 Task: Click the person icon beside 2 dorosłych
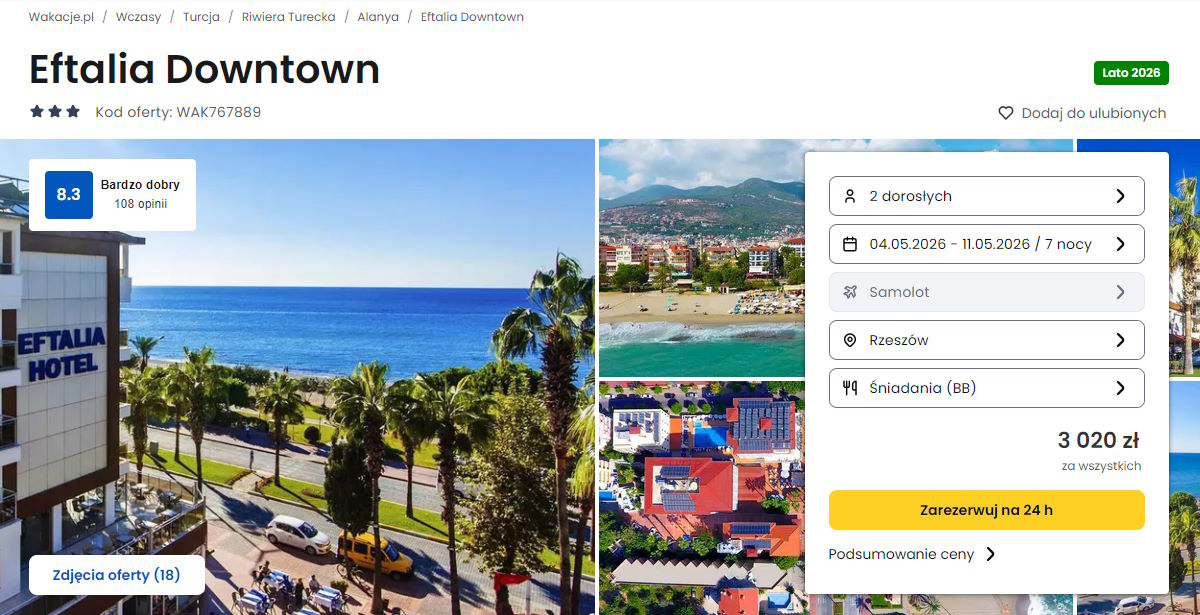pyautogui.click(x=850, y=196)
